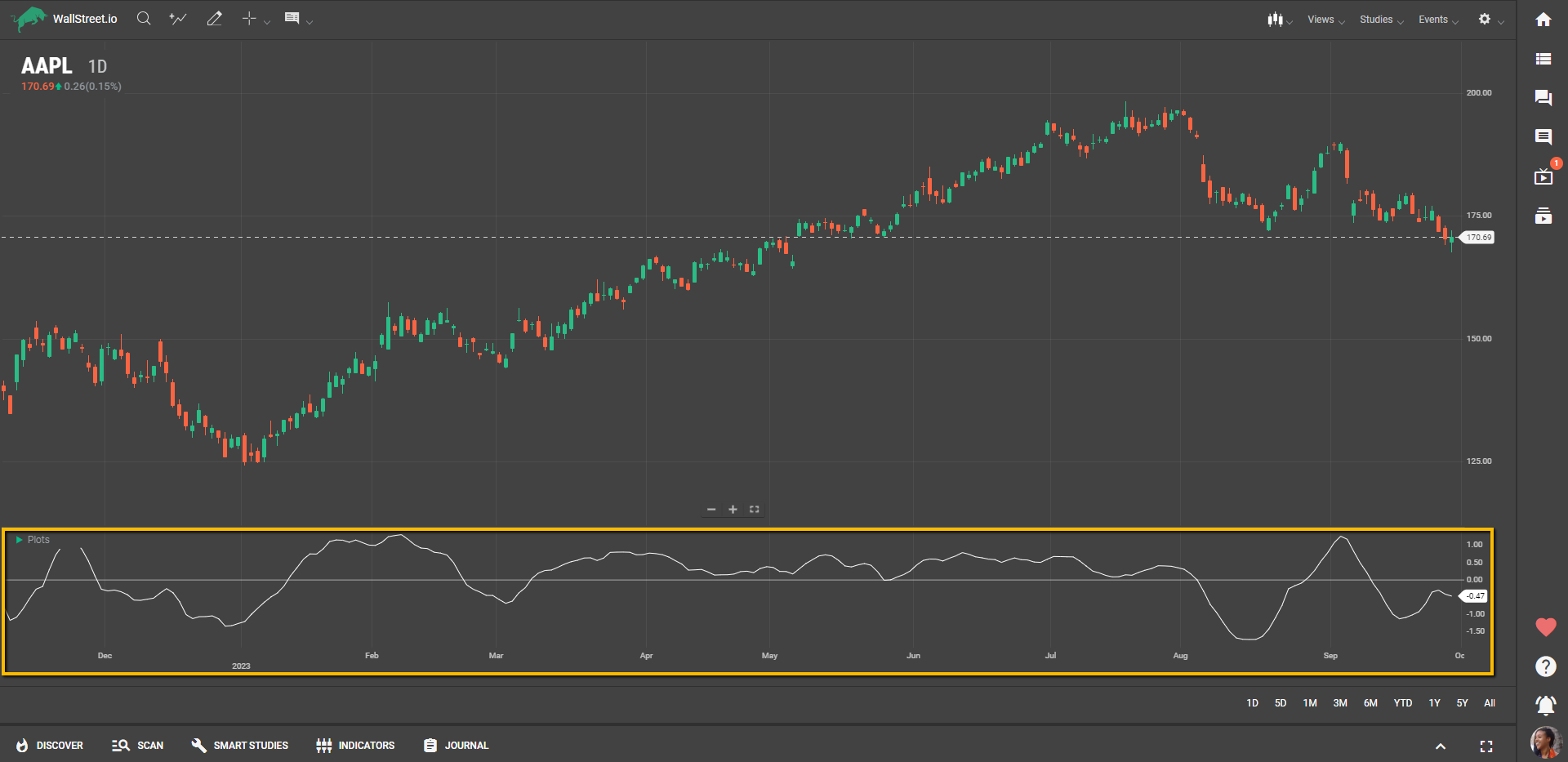Image resolution: width=1568 pixels, height=762 pixels.
Task: Open the alerts bell icon
Action: coord(1546,705)
